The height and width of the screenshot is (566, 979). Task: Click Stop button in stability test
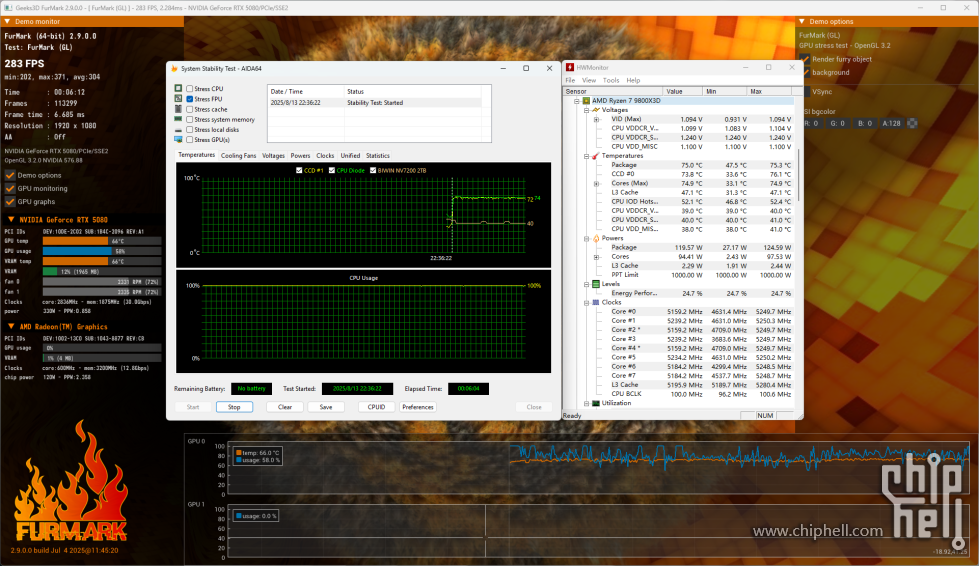tap(234, 407)
